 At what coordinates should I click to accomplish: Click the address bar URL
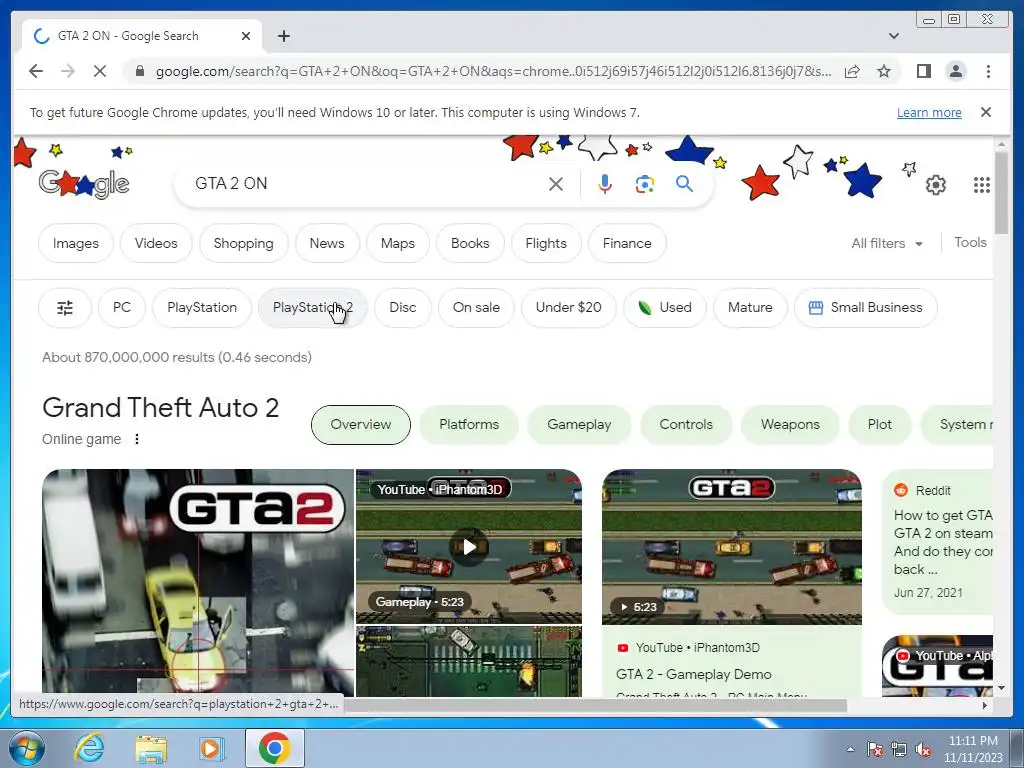[x=493, y=71]
